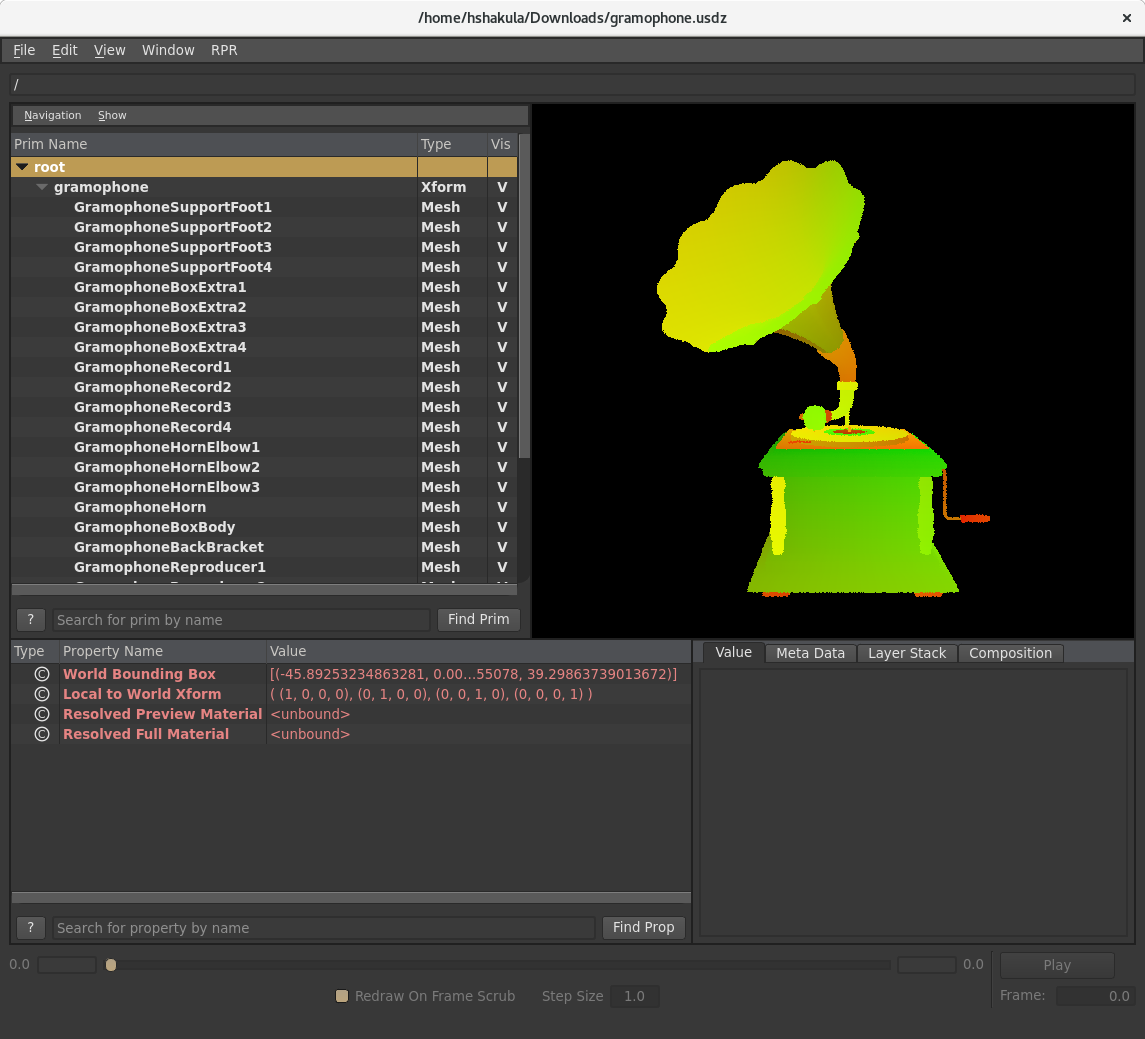1145x1039 pixels.
Task: Click the end frame range field
Action: click(927, 965)
